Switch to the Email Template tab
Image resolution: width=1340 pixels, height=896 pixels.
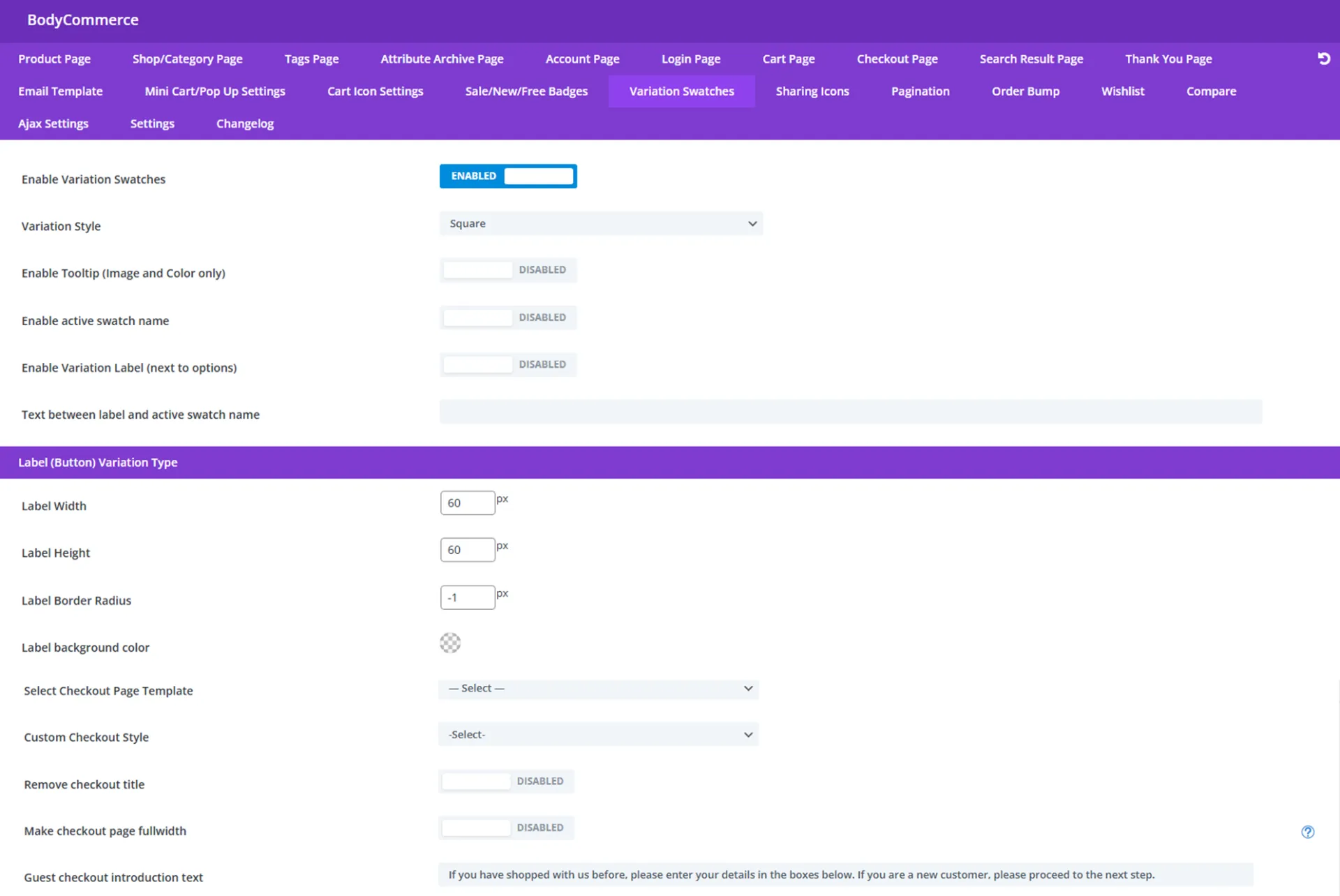click(60, 91)
